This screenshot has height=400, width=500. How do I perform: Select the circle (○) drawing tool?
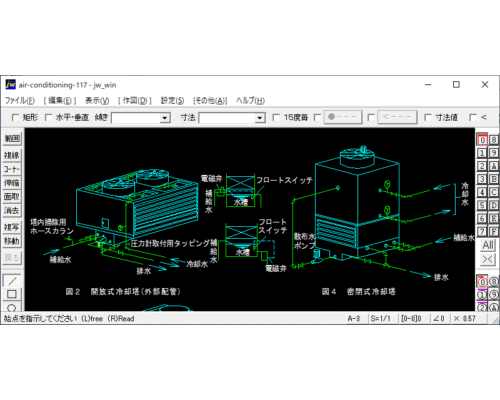(x=12, y=307)
